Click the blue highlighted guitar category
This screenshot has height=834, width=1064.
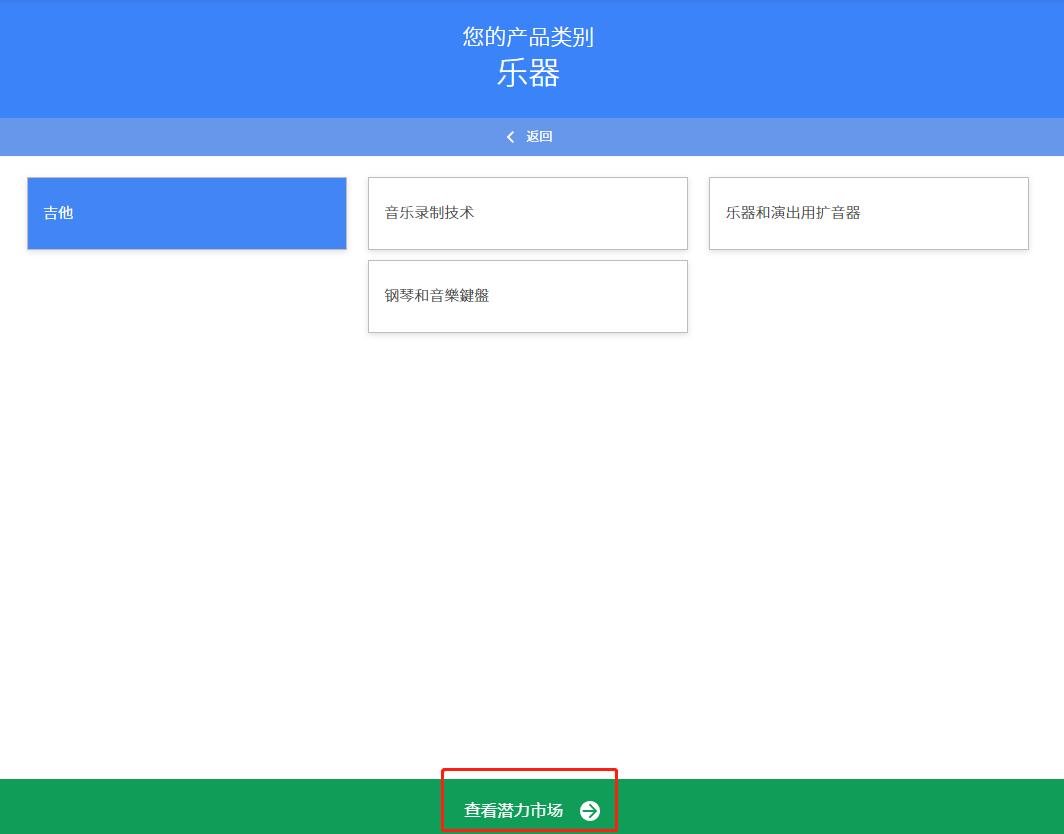(186, 213)
